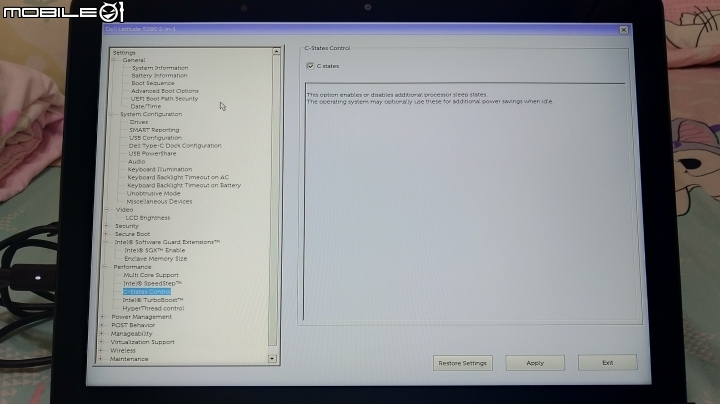
Task: Expand the Virtualization Support node
Action: 101,342
